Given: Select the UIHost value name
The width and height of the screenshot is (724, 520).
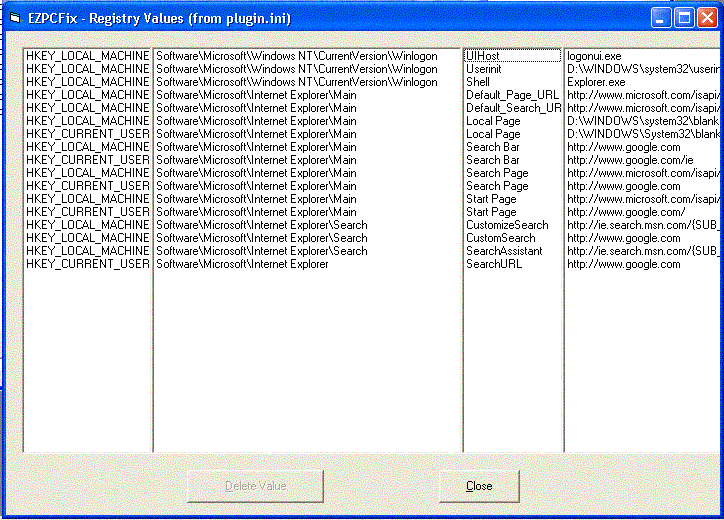Looking at the screenshot, I should 512,56.
